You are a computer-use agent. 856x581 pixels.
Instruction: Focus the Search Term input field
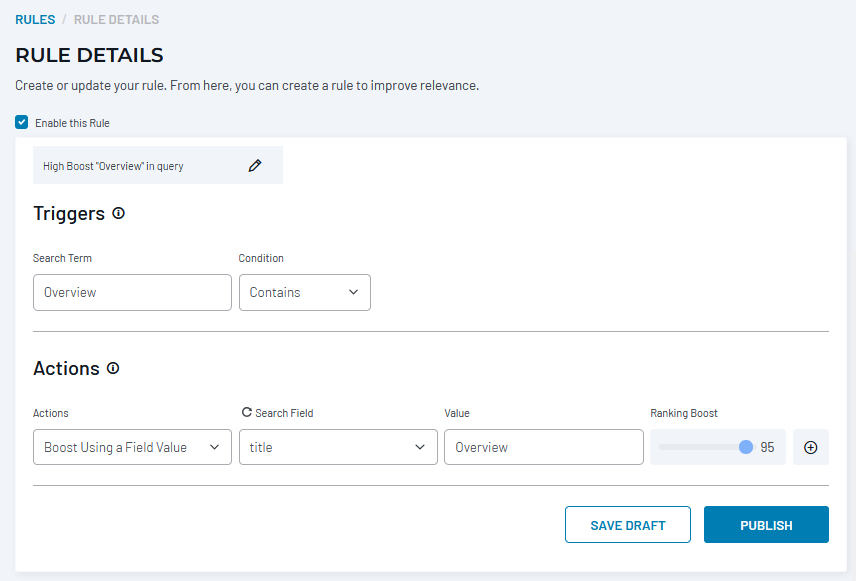tap(132, 293)
